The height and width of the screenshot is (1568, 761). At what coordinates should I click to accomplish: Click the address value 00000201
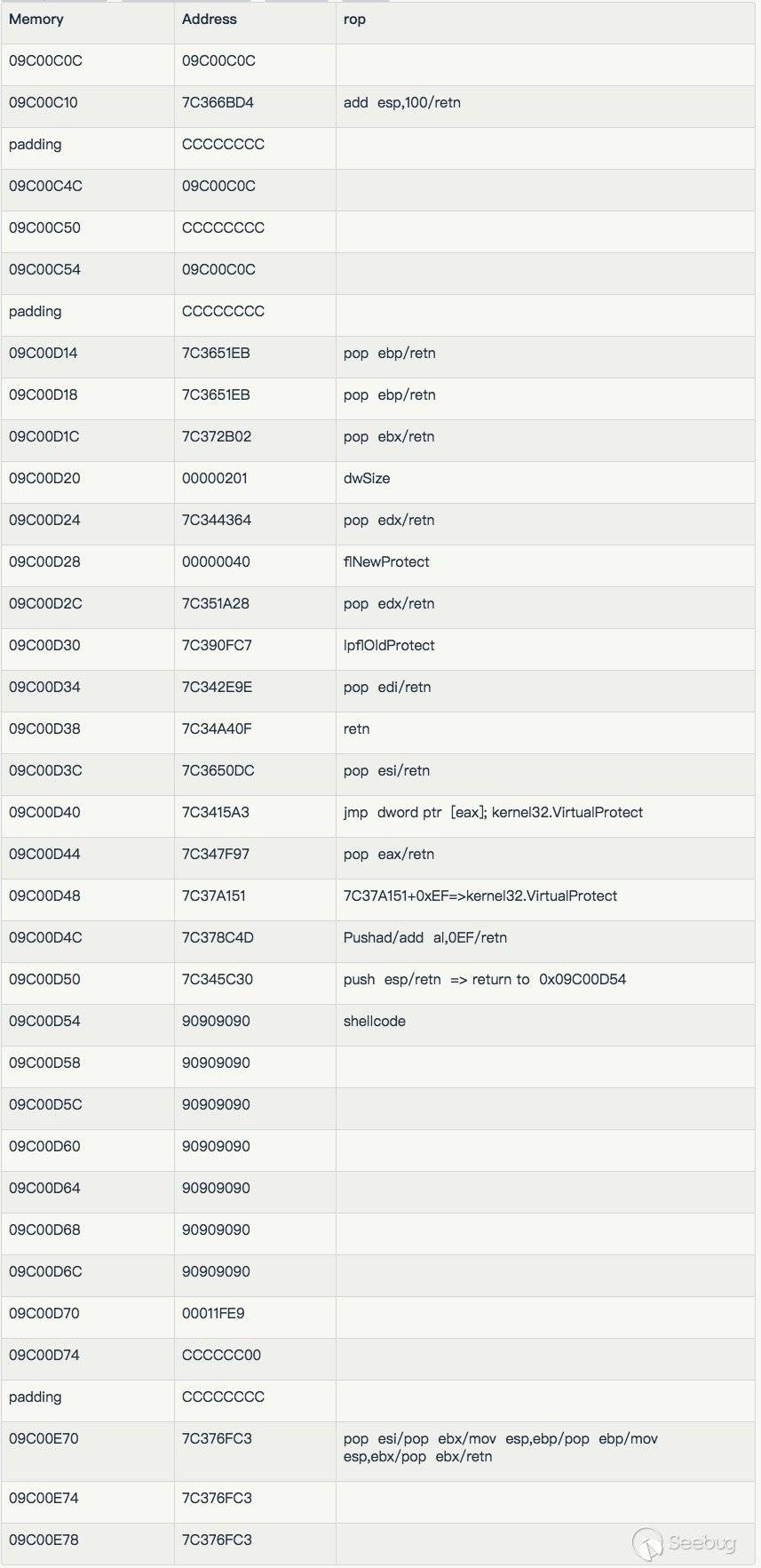(215, 479)
